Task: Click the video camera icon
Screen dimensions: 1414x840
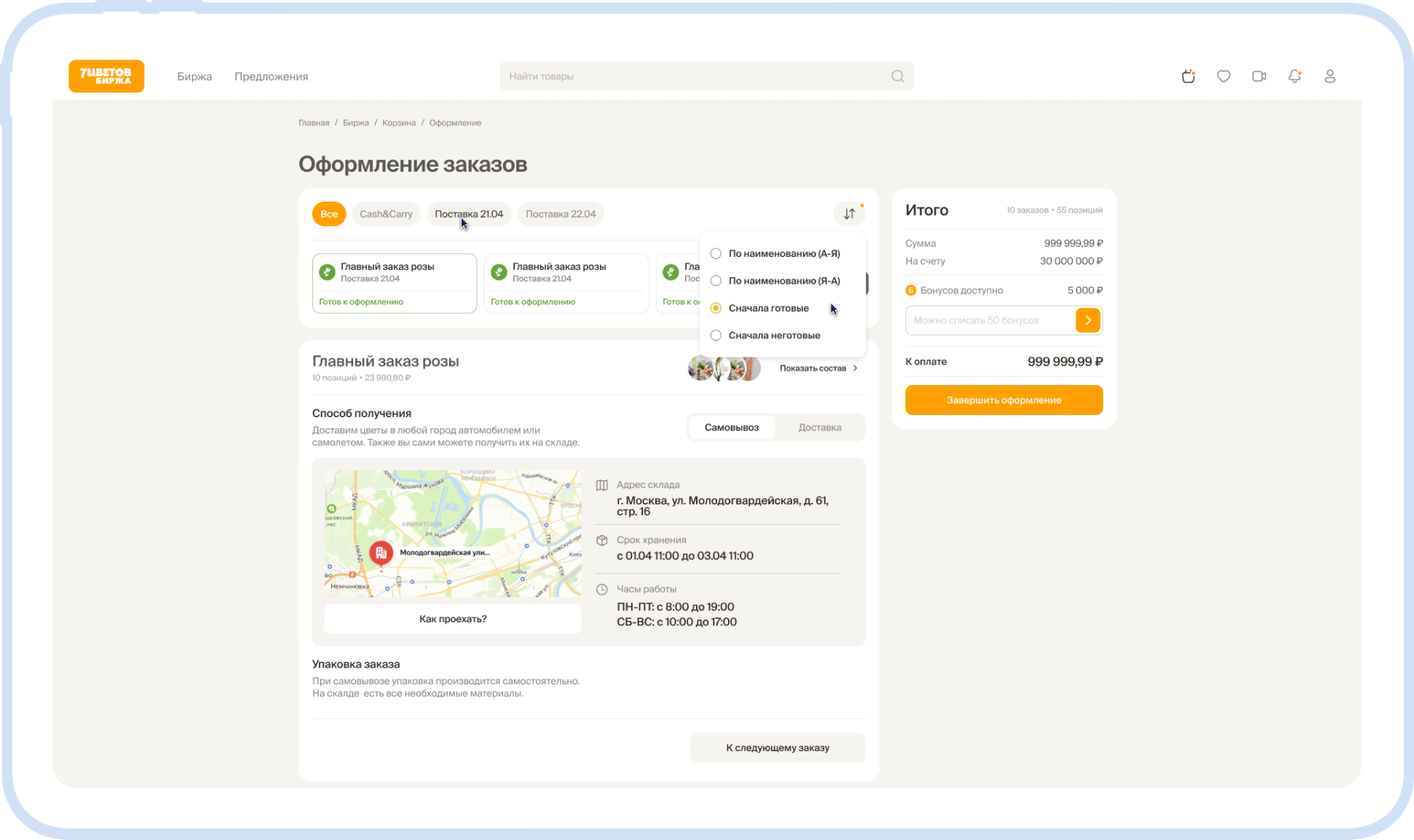Action: 1259,76
